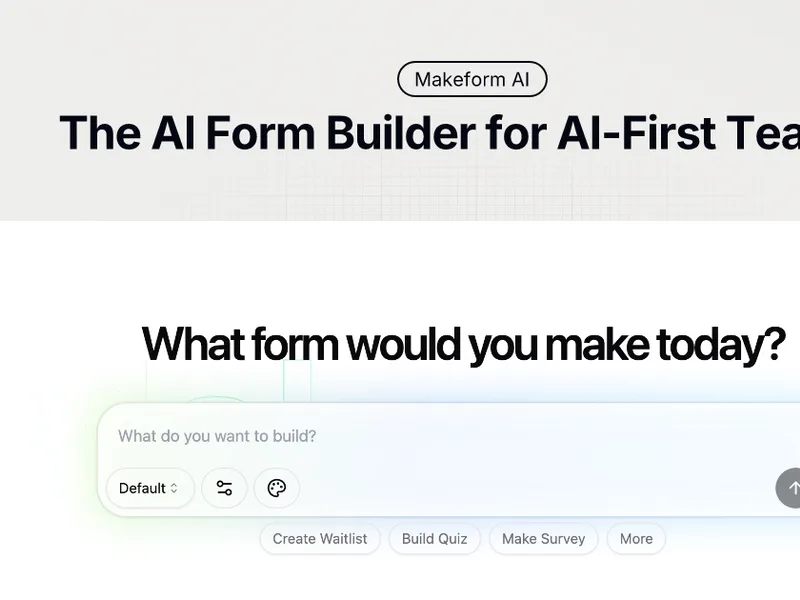The width and height of the screenshot is (800, 600).
Task: Select the Create Waitlist suggestion
Action: click(x=320, y=539)
